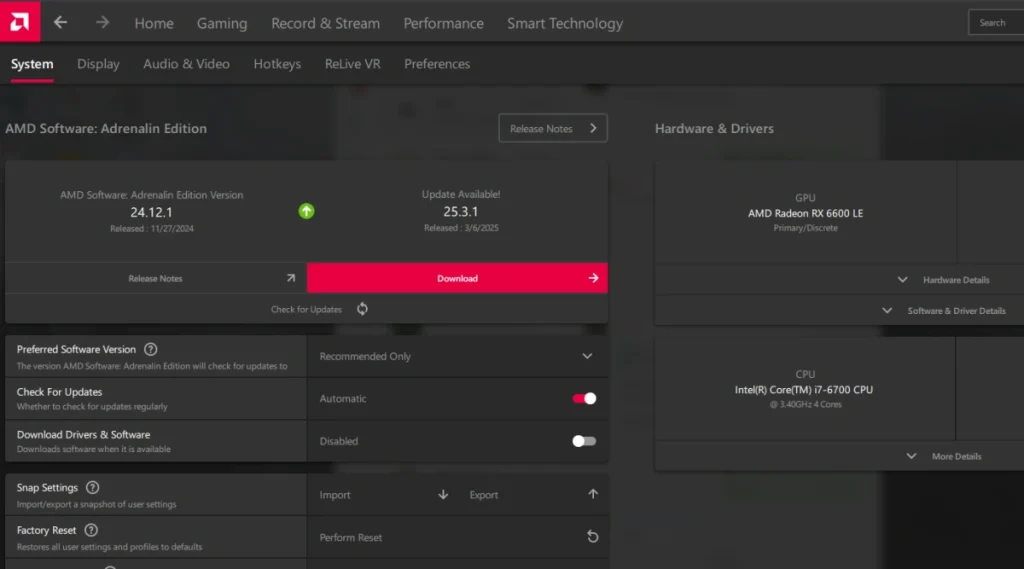The image size is (1024, 569).
Task: Click the Perform Reset circular arrow icon
Action: pyautogui.click(x=592, y=536)
